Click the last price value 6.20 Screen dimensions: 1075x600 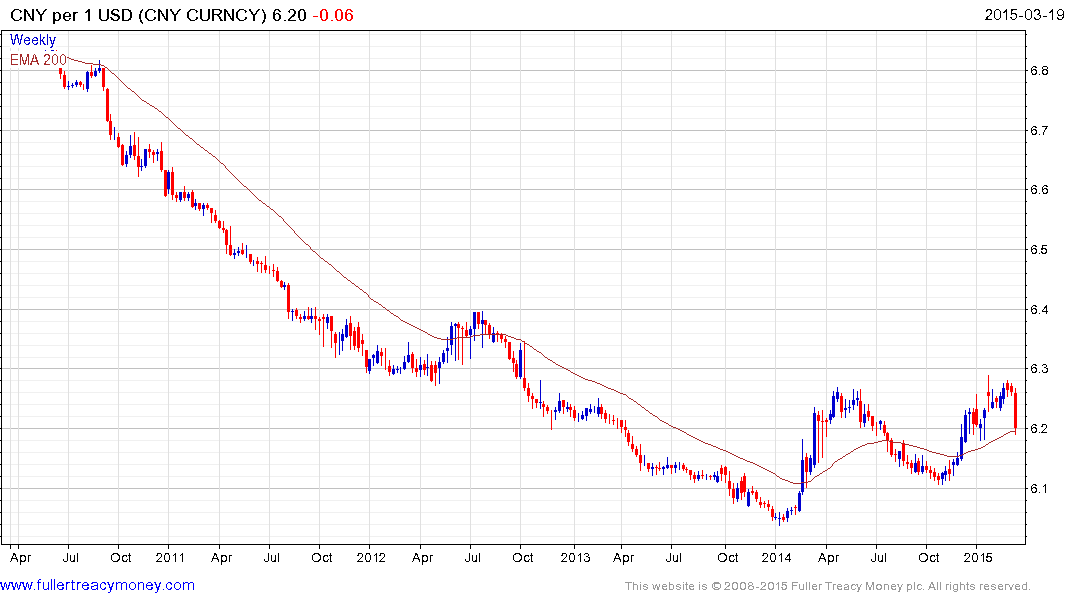289,15
